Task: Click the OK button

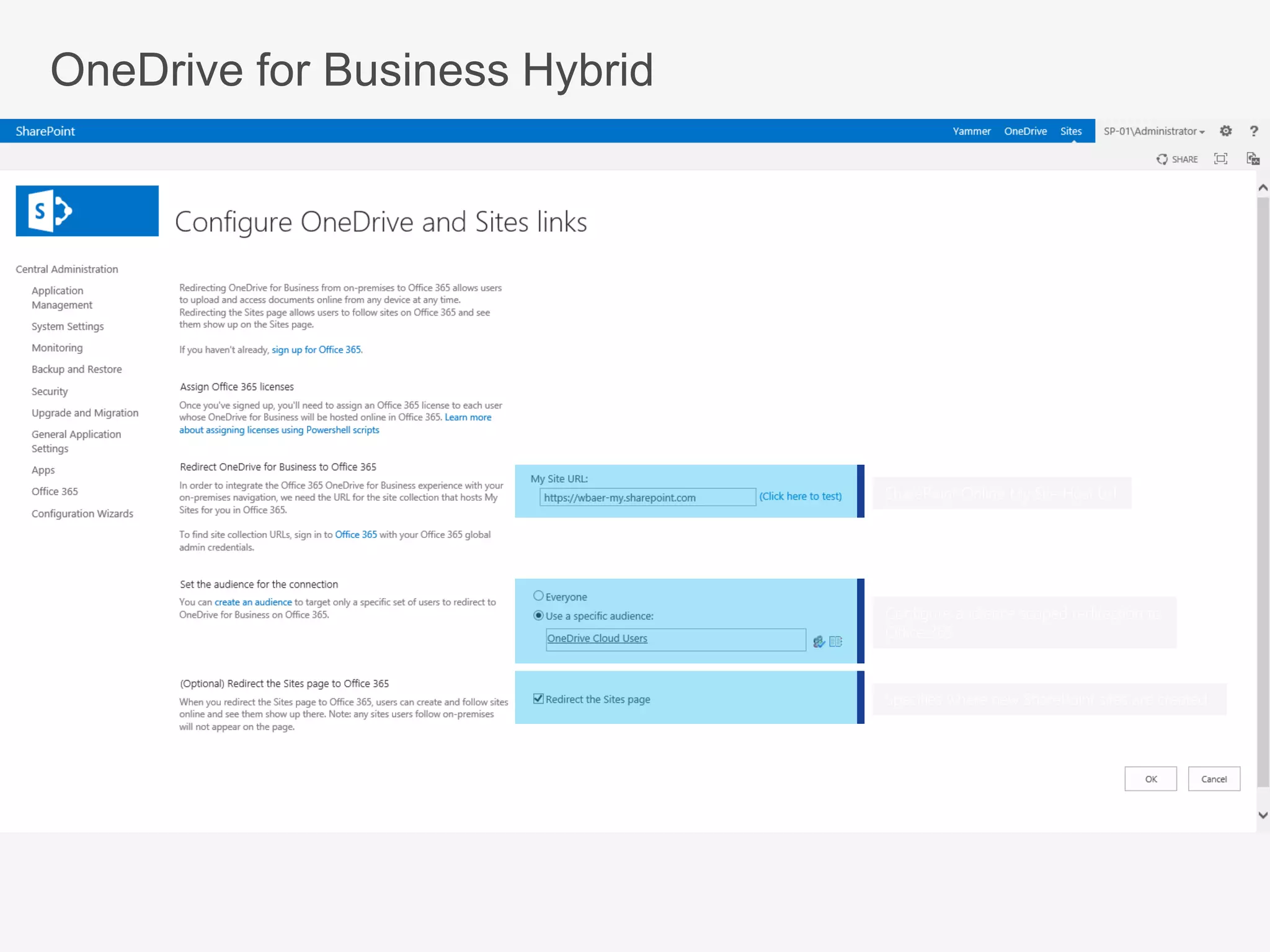Action: (1150, 779)
